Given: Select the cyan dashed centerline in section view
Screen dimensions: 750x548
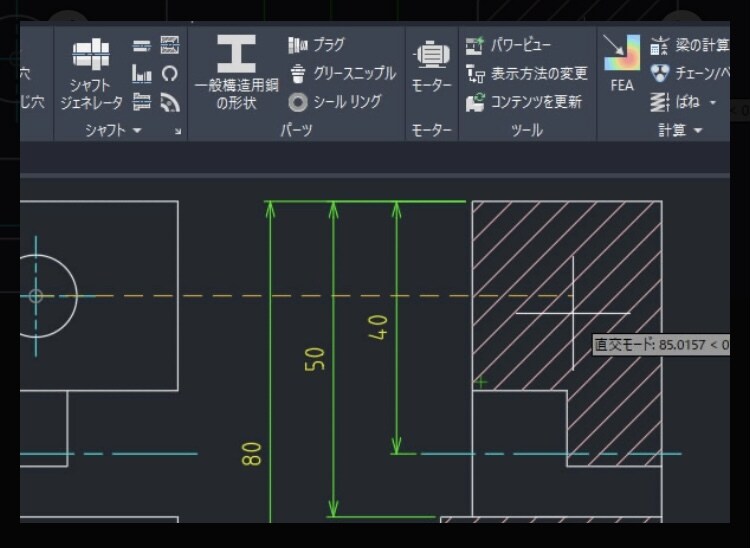Looking at the screenshot, I should pos(550,453).
